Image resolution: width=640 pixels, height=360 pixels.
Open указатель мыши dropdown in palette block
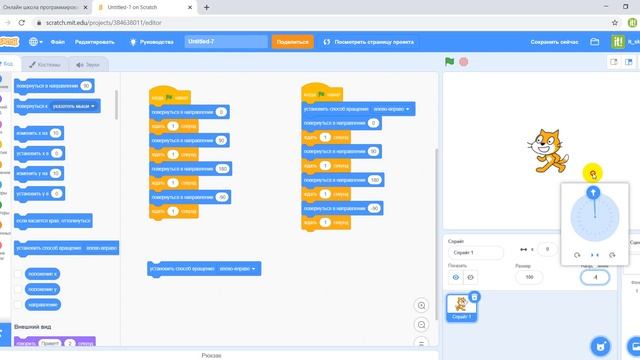73,106
